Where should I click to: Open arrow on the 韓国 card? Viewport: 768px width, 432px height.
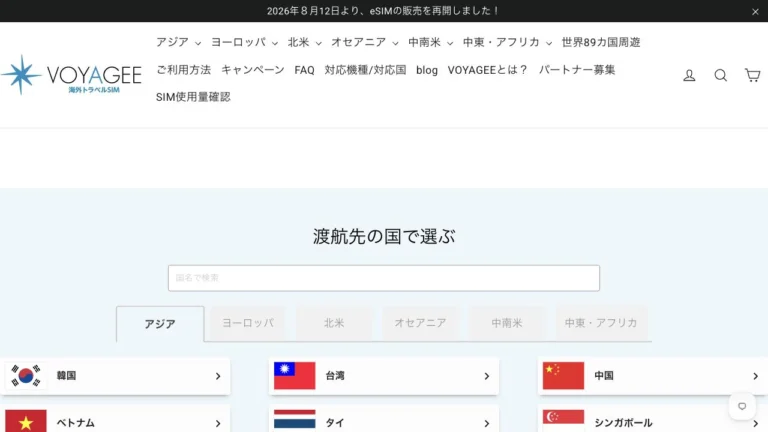click(x=218, y=376)
